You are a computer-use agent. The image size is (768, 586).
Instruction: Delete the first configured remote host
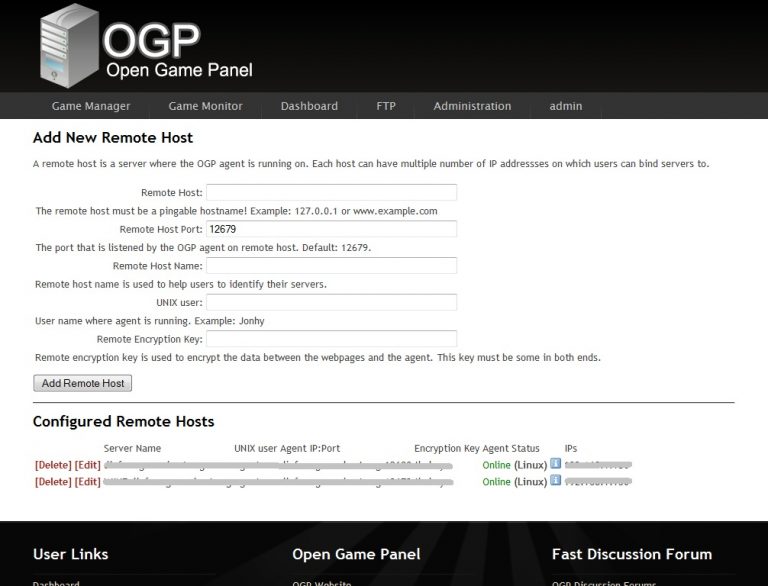tap(53, 465)
